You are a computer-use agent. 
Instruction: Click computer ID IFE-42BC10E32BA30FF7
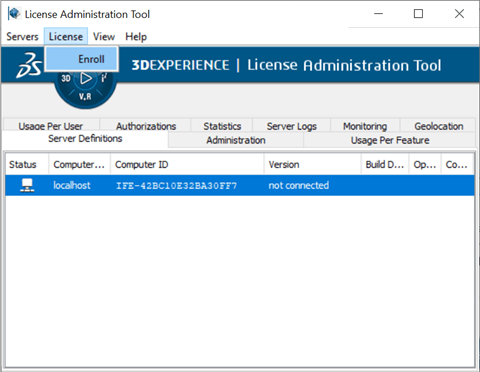(x=176, y=186)
